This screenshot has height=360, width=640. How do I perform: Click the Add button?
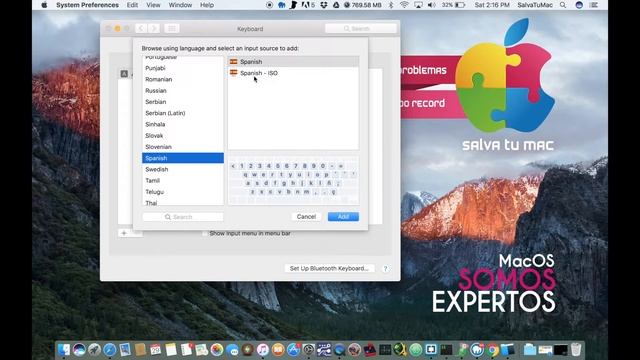click(343, 217)
